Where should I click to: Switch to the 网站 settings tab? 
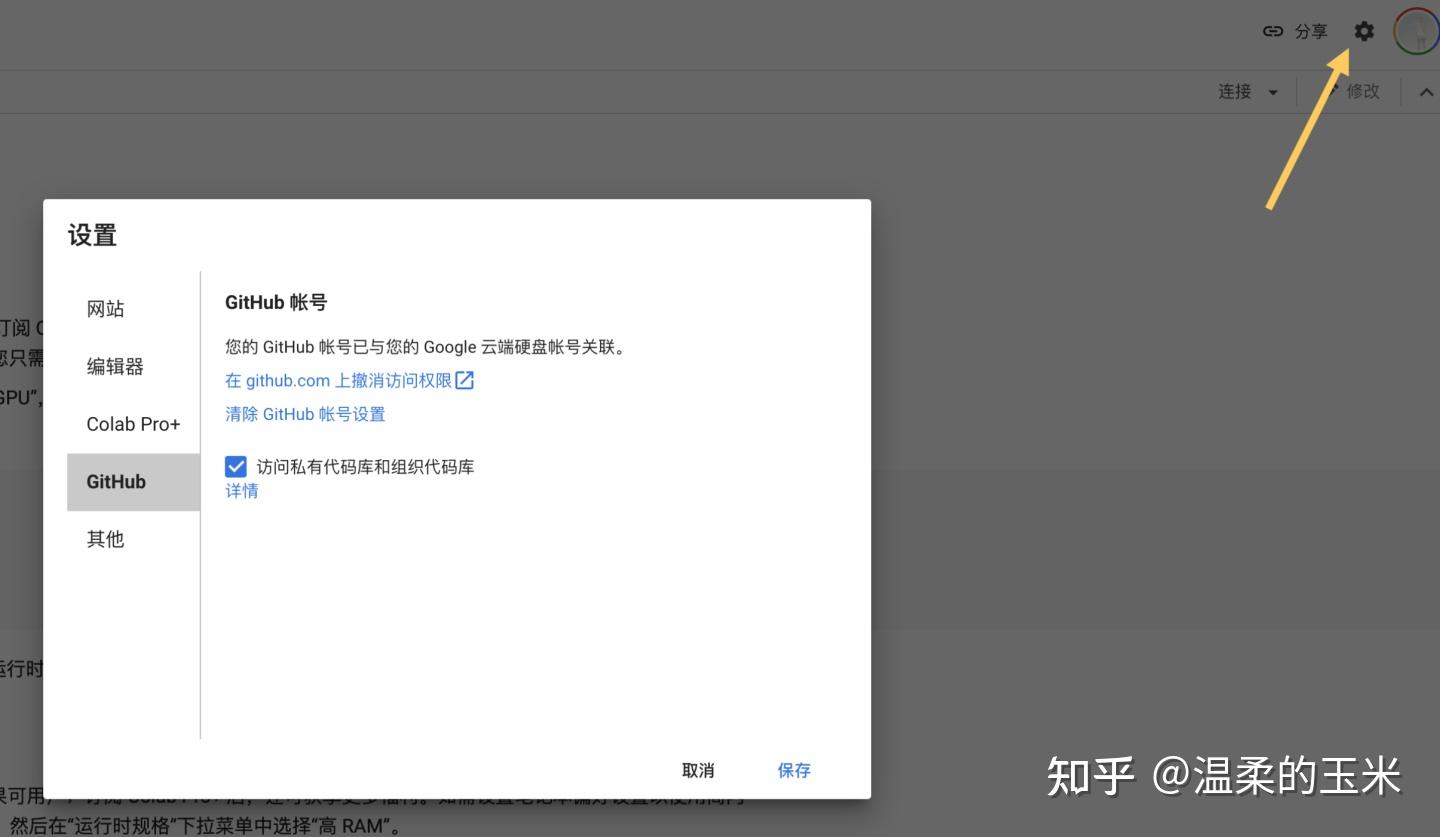coord(105,308)
